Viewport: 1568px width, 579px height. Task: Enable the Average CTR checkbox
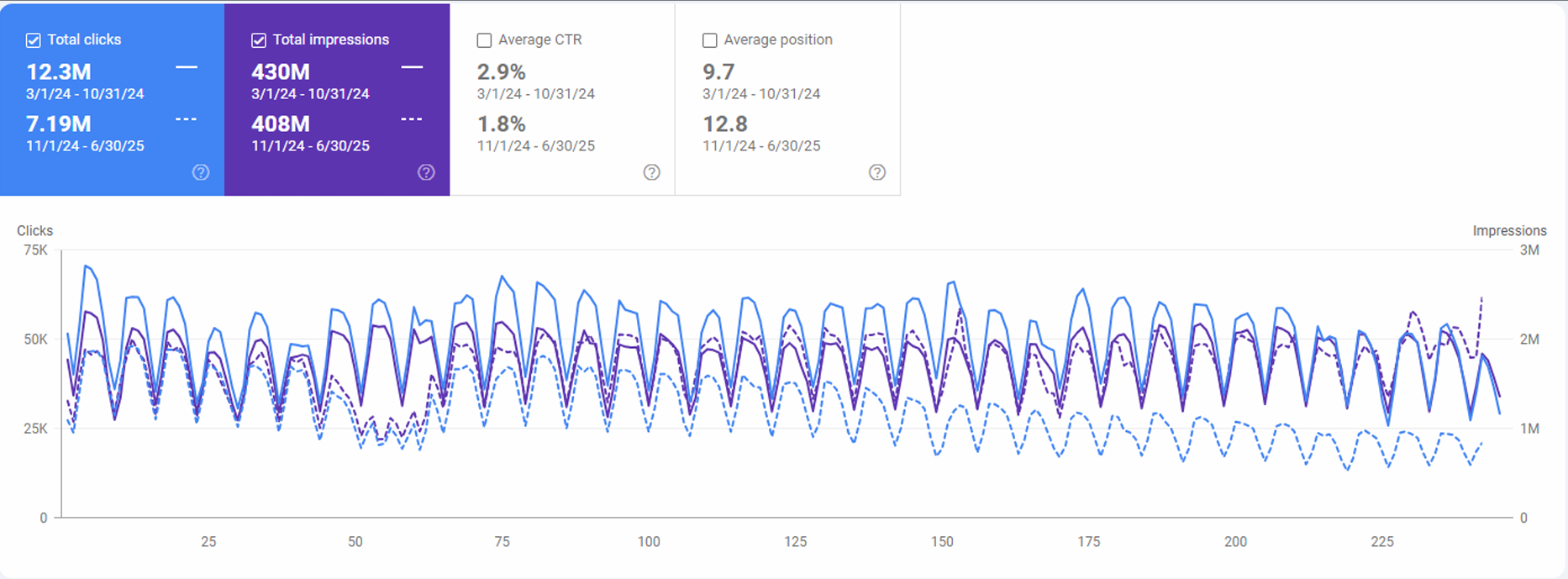tap(484, 40)
